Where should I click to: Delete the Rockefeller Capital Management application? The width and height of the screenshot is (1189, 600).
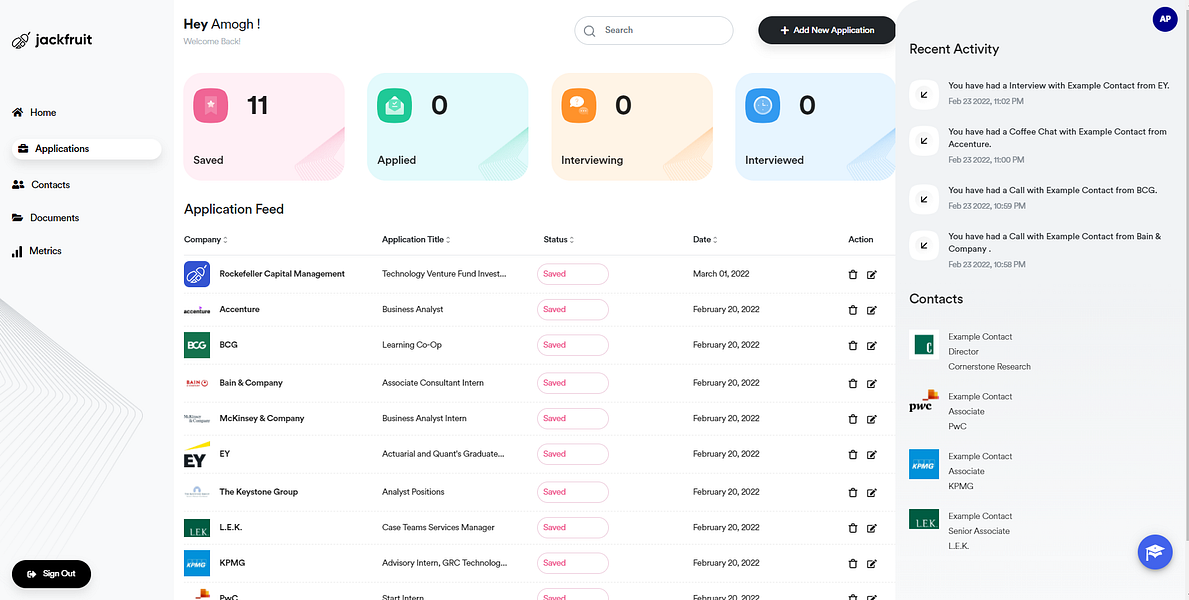click(x=852, y=275)
